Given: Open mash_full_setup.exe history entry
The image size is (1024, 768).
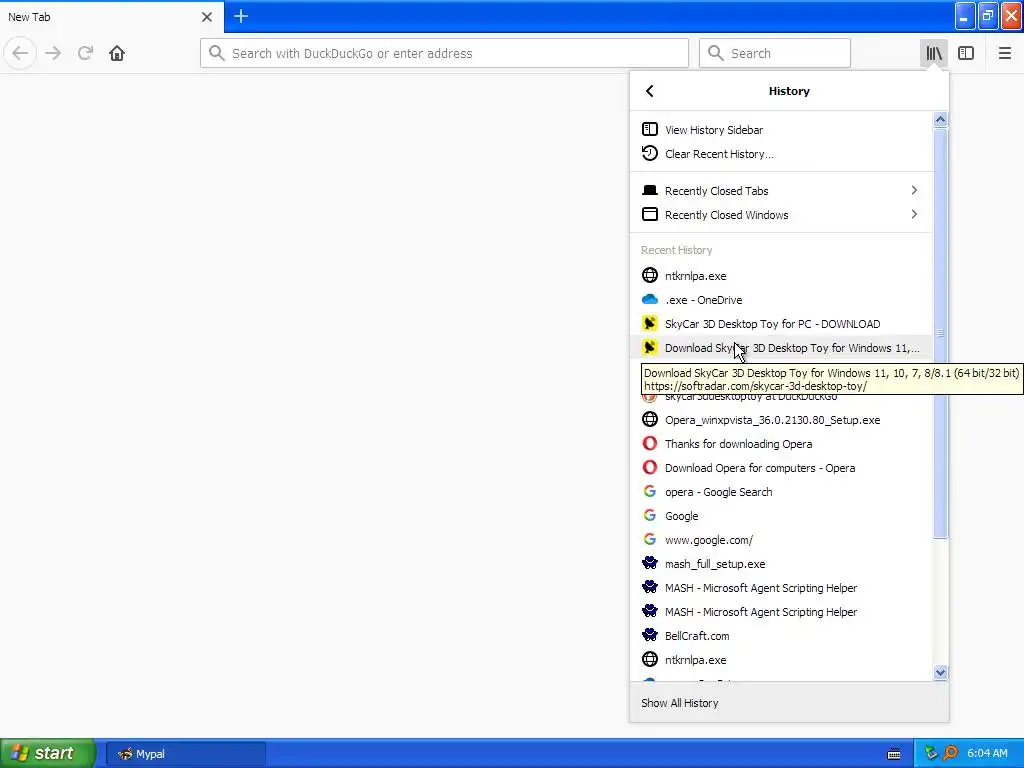Looking at the screenshot, I should 781,564.
